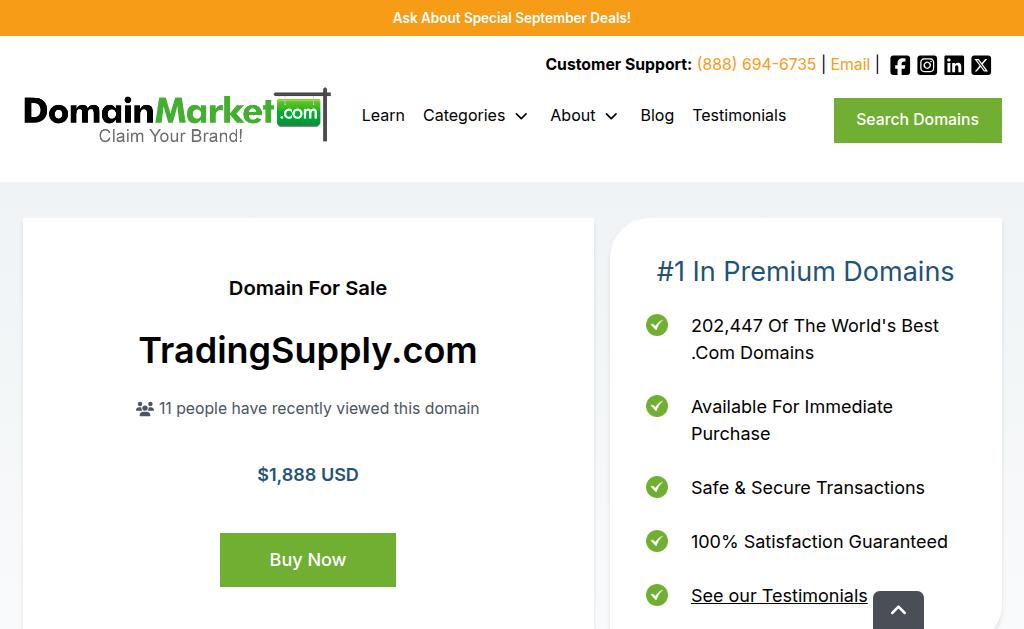The height and width of the screenshot is (629, 1024).
Task: Open the LinkedIn social icon
Action: [953, 65]
